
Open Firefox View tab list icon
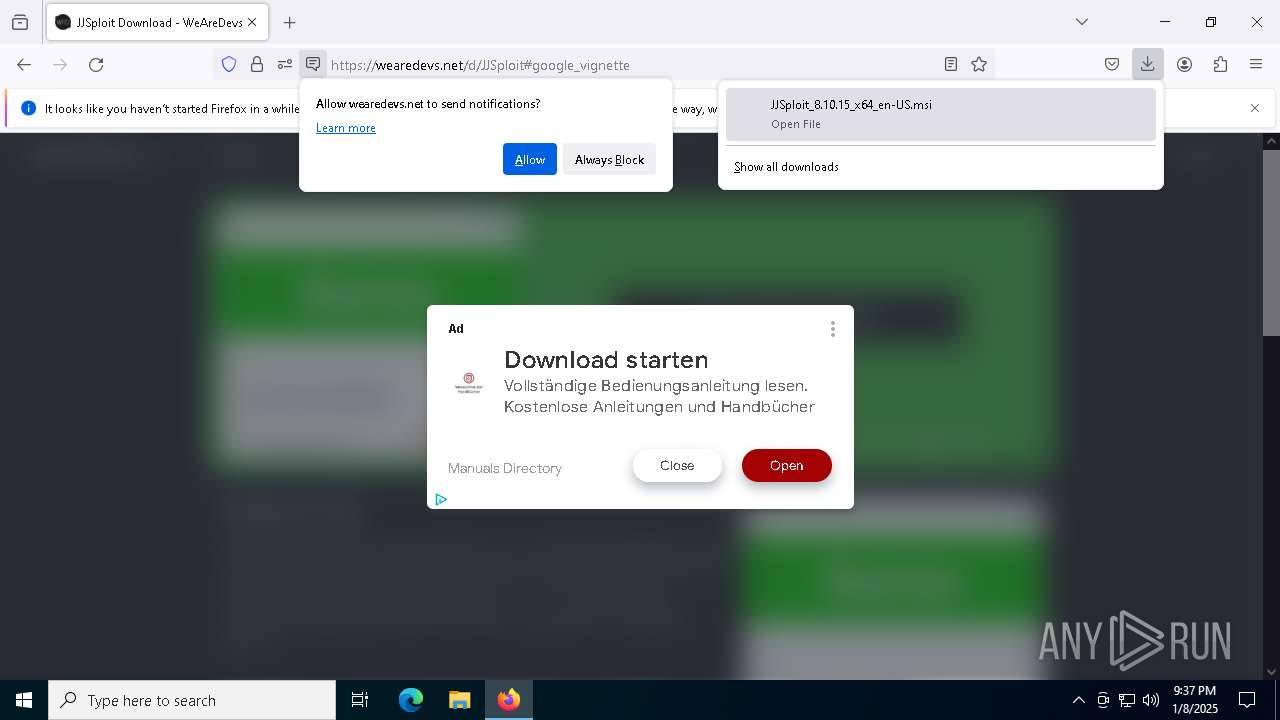(x=20, y=22)
